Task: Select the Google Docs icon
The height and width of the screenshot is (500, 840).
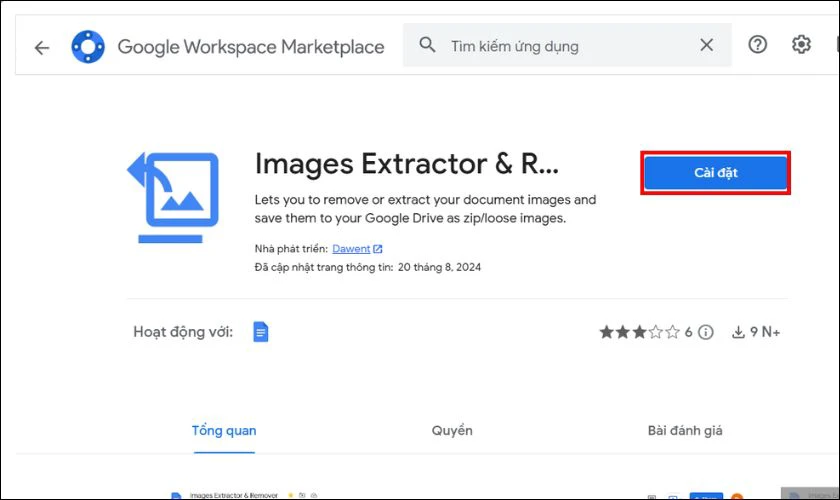Action: click(x=260, y=332)
